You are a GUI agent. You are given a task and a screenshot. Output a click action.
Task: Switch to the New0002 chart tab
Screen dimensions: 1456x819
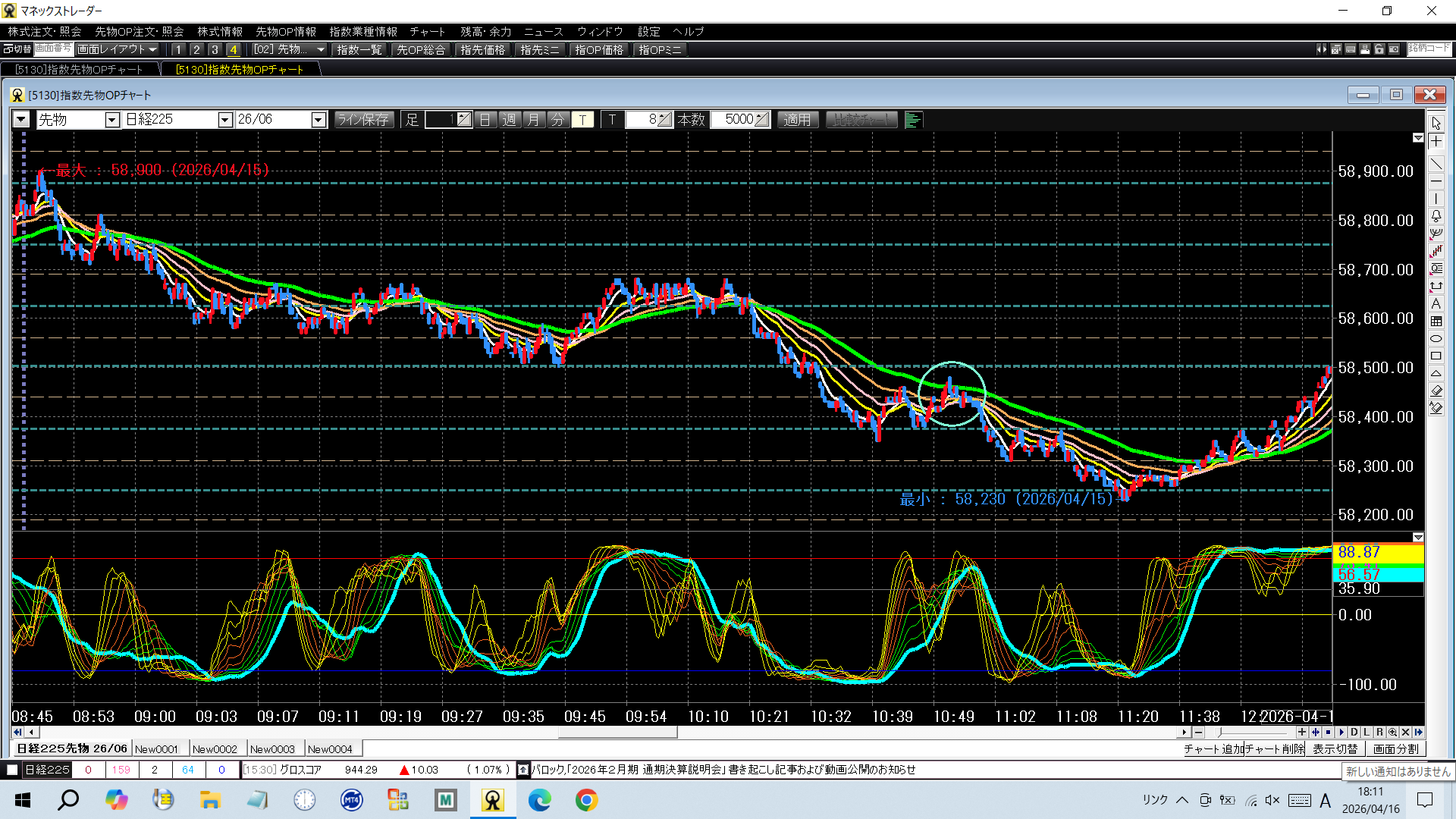(x=215, y=749)
